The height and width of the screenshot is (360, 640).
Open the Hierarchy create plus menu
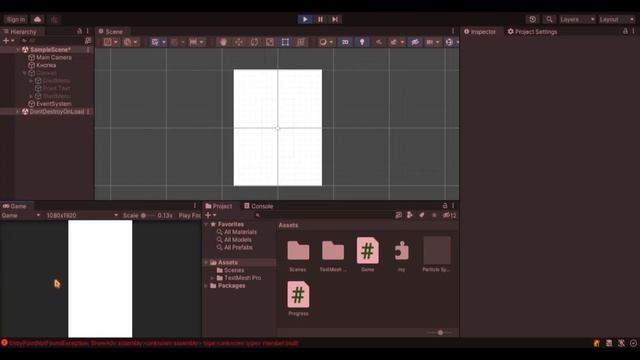[x=8, y=41]
